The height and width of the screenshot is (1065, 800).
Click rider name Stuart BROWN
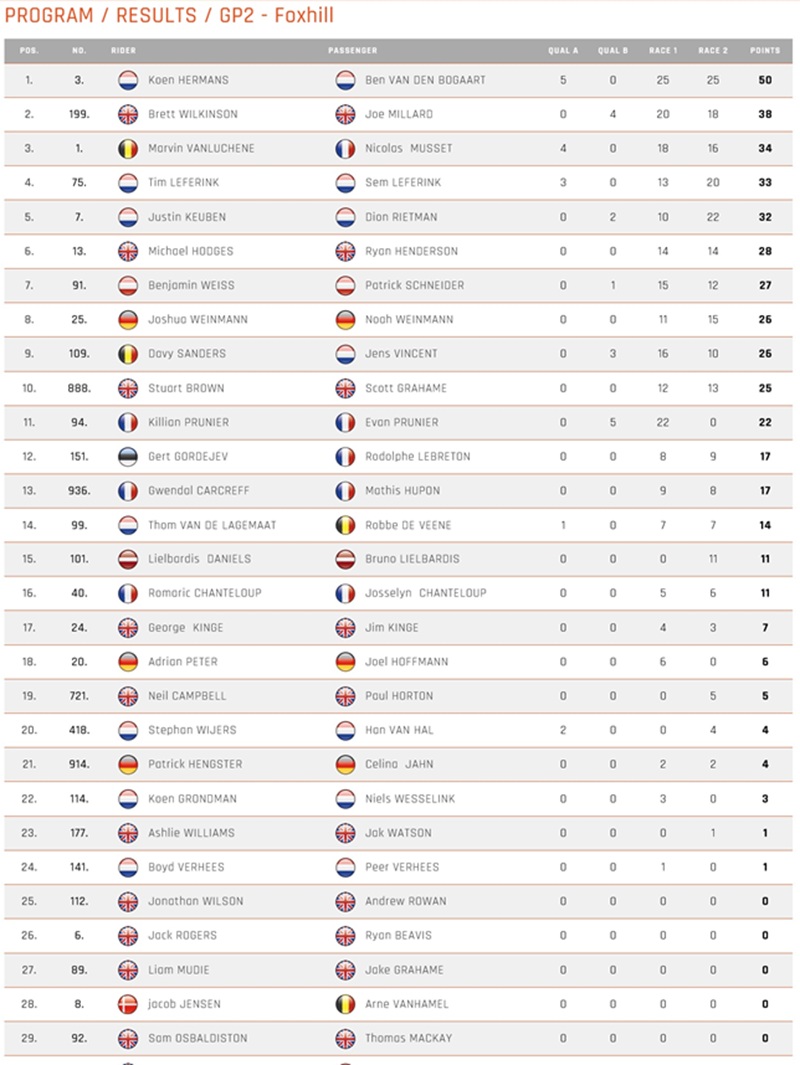pyautogui.click(x=186, y=388)
